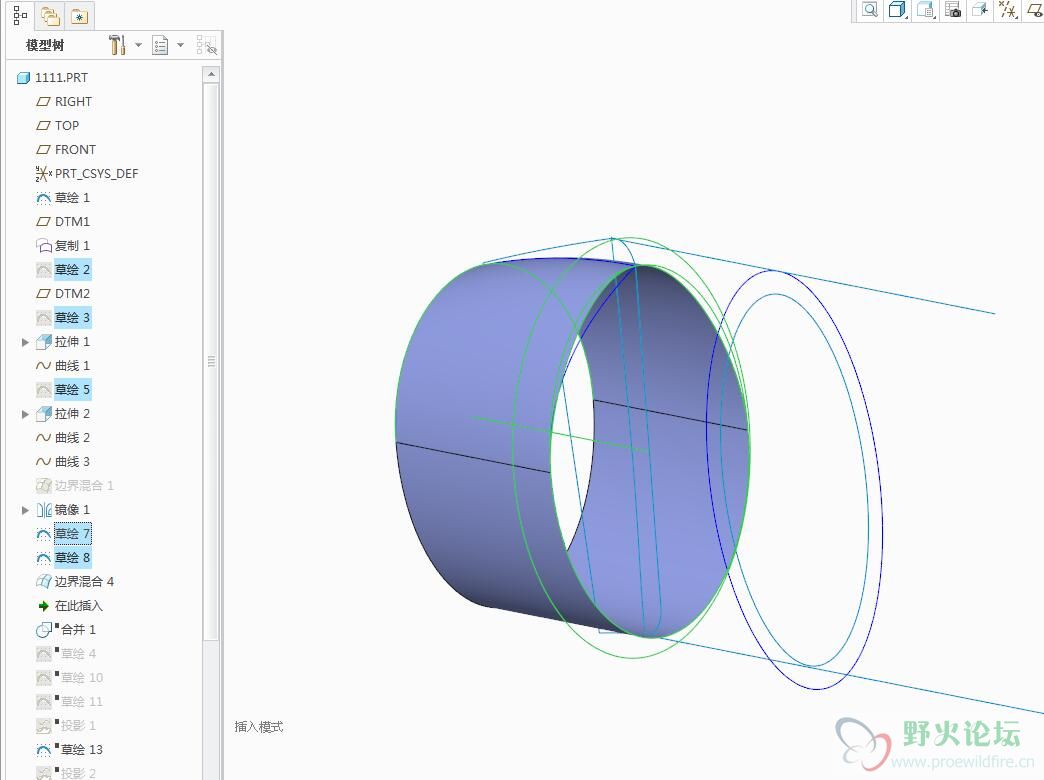Click the View Normal cube-arrow icon

[x=980, y=9]
